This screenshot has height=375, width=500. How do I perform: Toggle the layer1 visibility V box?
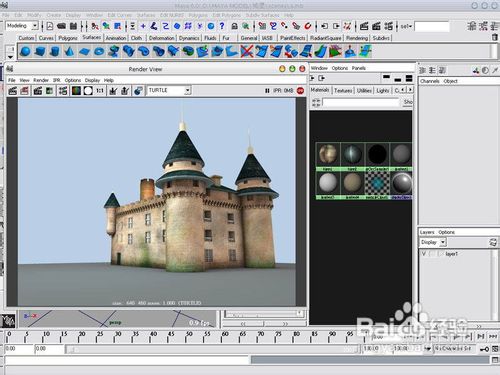pos(424,254)
